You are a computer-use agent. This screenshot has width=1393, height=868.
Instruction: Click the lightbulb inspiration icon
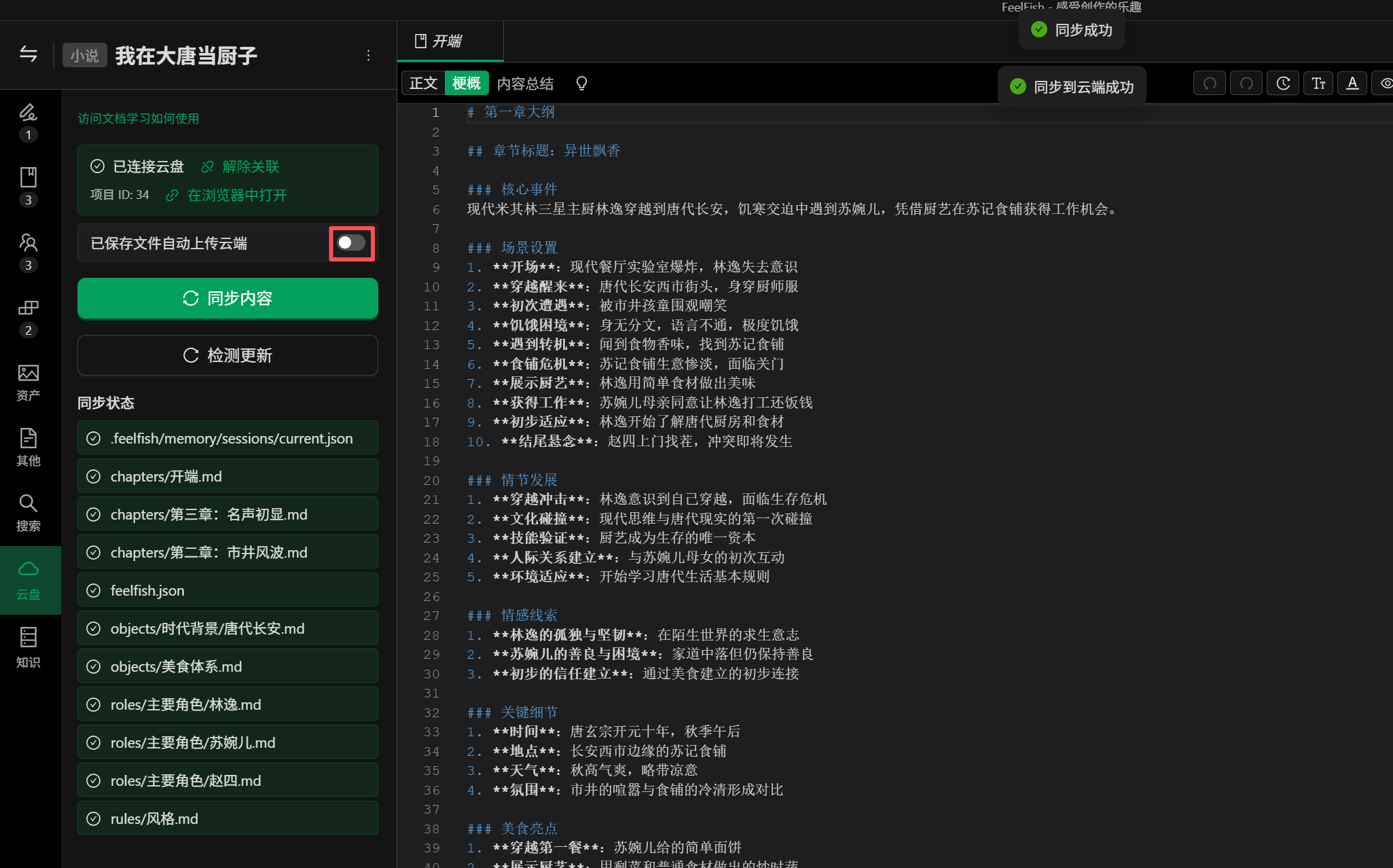pos(581,84)
